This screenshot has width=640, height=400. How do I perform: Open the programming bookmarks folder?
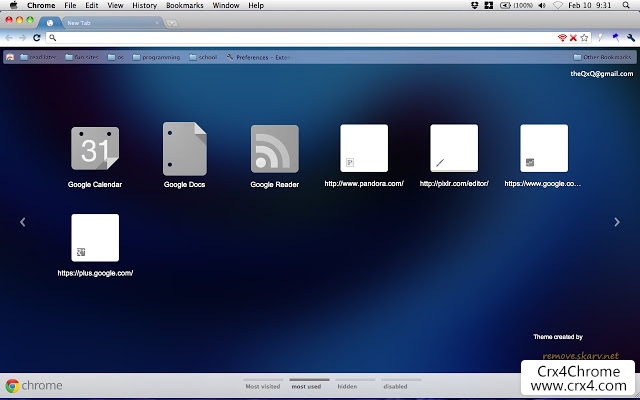(156, 57)
